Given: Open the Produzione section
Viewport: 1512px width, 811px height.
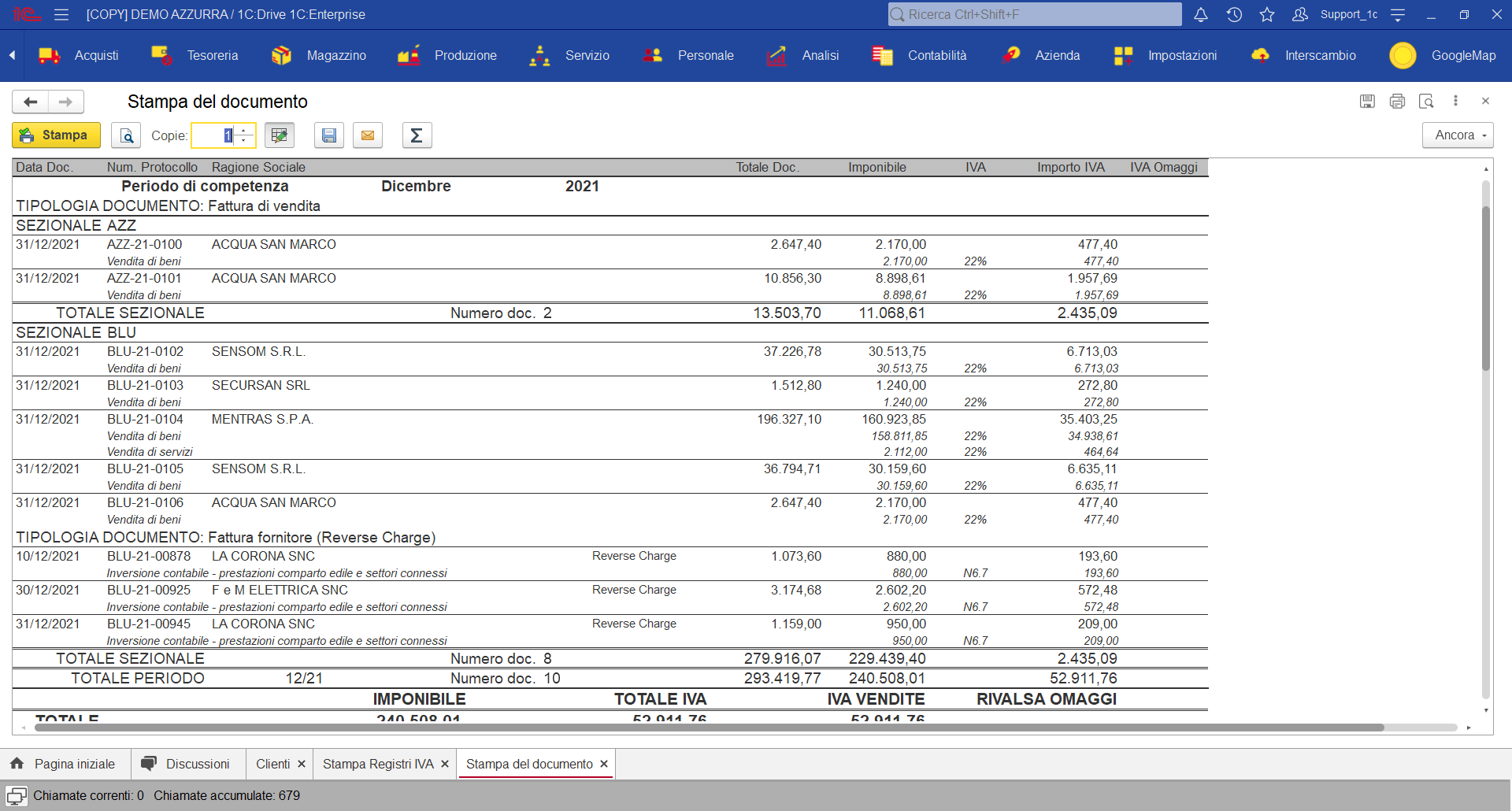Looking at the screenshot, I should pyautogui.click(x=447, y=55).
